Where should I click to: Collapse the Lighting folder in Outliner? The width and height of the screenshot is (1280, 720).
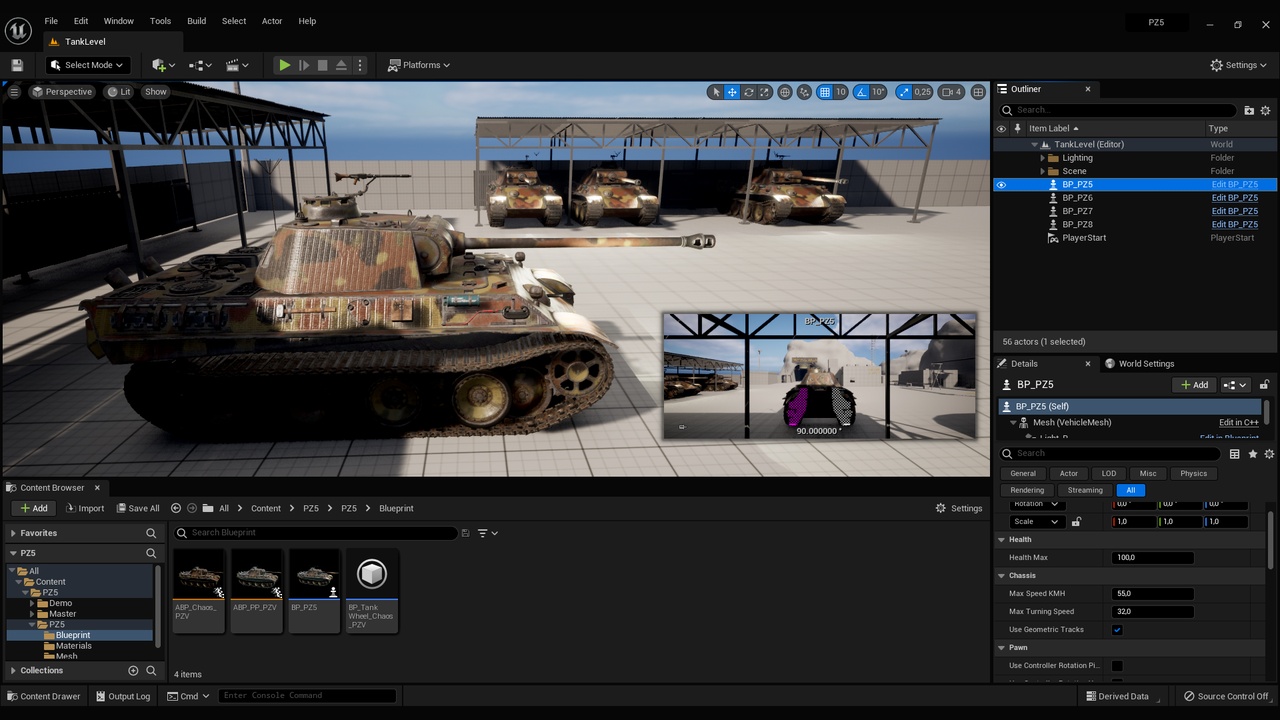point(1042,158)
